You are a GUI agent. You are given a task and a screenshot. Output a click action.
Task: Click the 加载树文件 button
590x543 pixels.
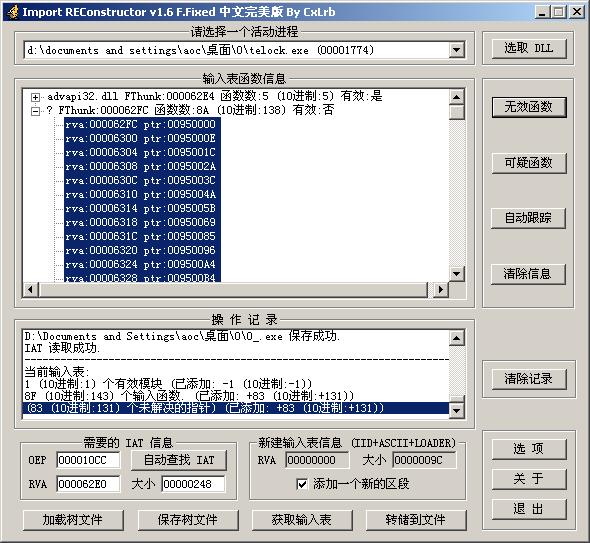coord(73,520)
